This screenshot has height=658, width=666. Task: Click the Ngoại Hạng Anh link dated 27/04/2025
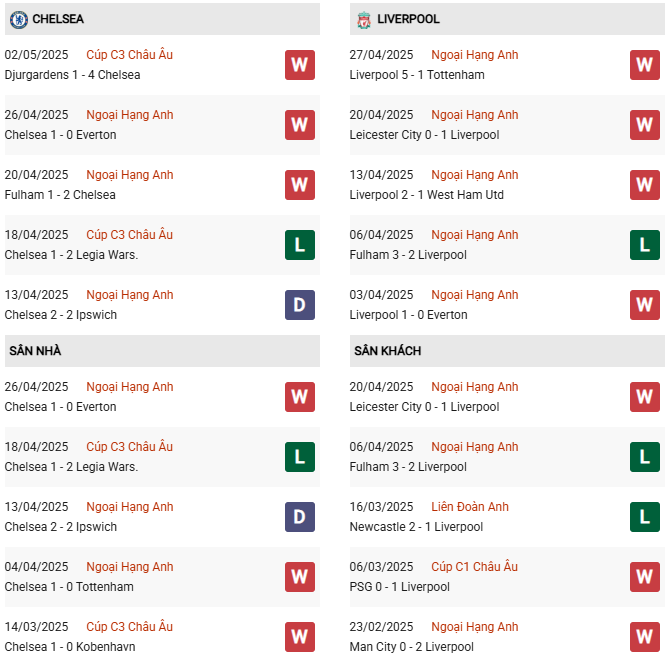474,55
